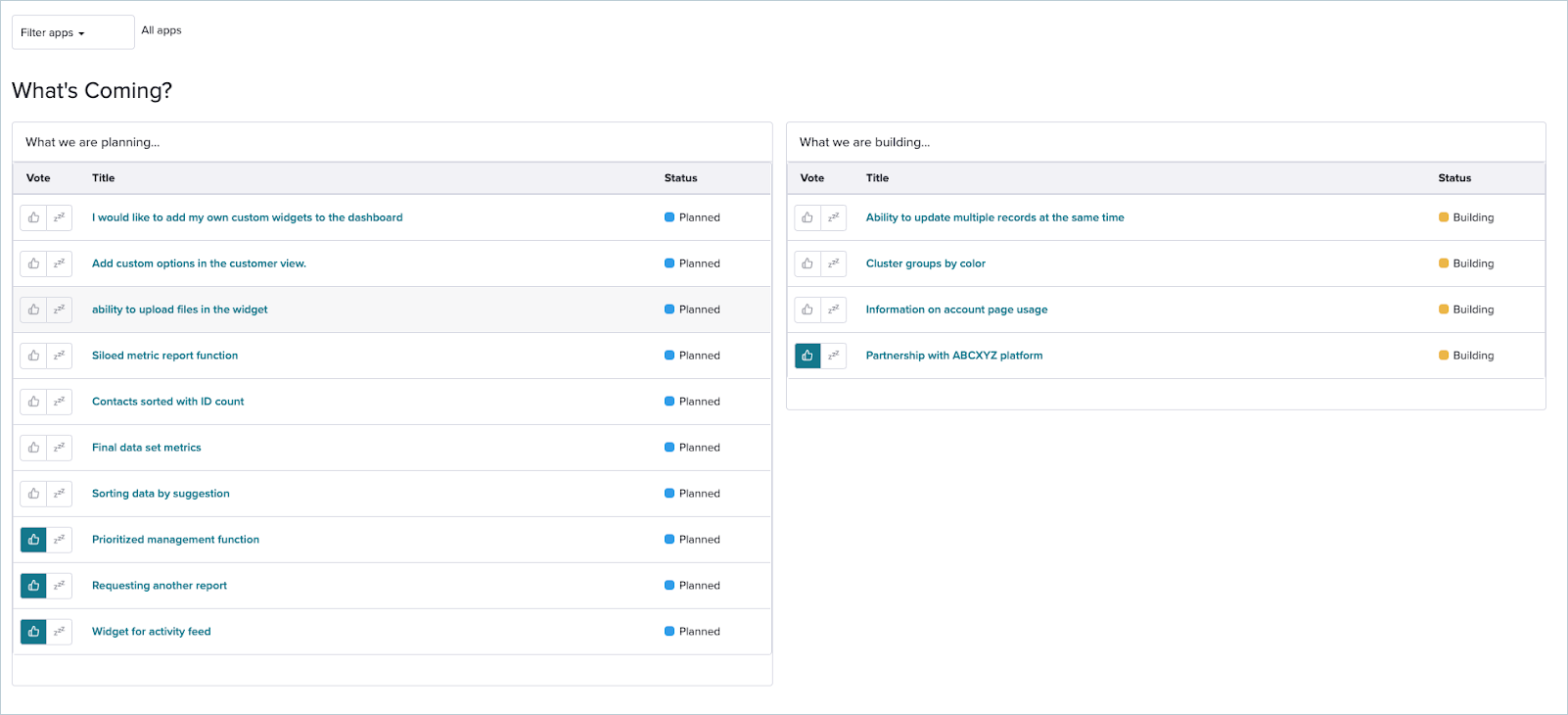Snooze 'Sorting data by suggestion'

click(x=59, y=494)
